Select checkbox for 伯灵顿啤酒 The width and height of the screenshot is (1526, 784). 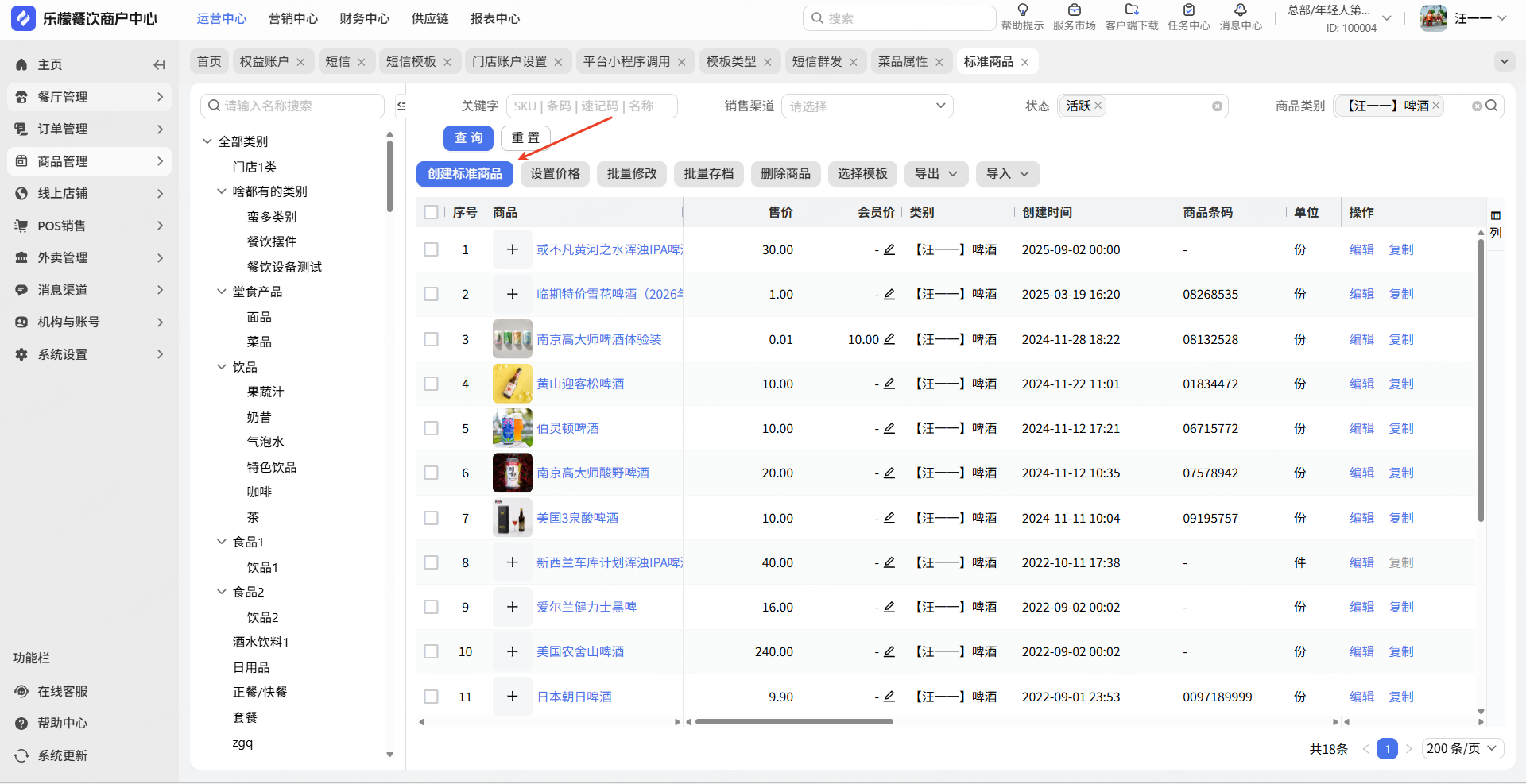tap(432, 428)
